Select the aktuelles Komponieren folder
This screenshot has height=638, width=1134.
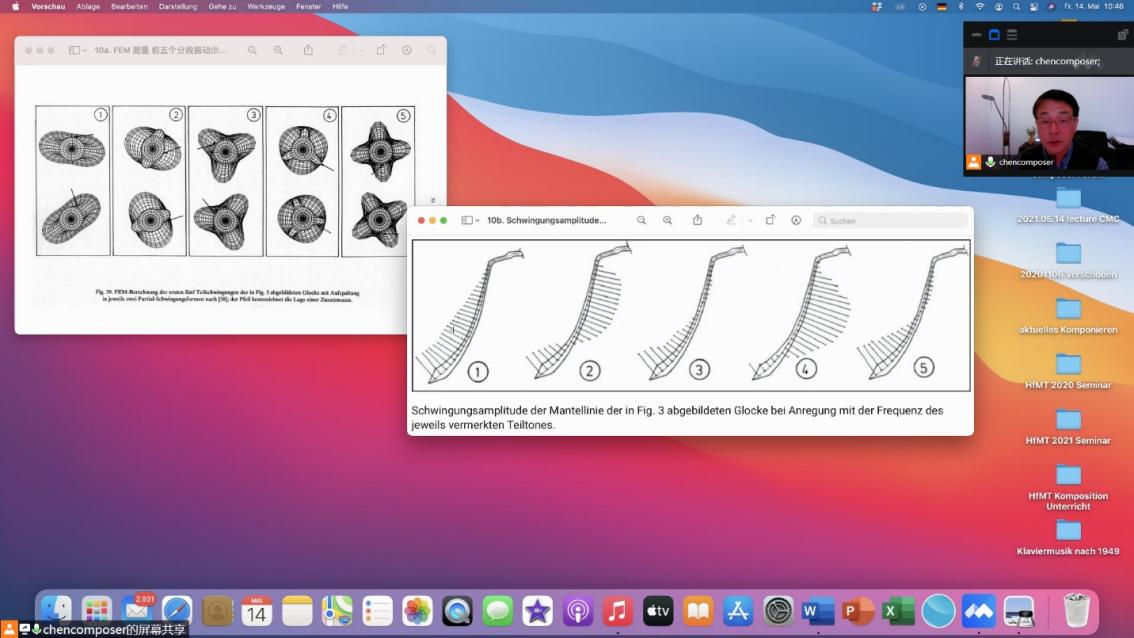[1068, 317]
